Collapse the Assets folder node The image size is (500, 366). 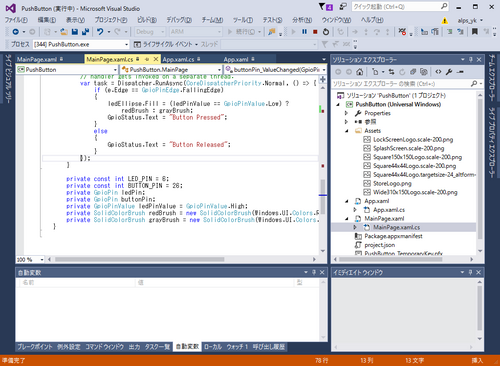click(x=347, y=131)
